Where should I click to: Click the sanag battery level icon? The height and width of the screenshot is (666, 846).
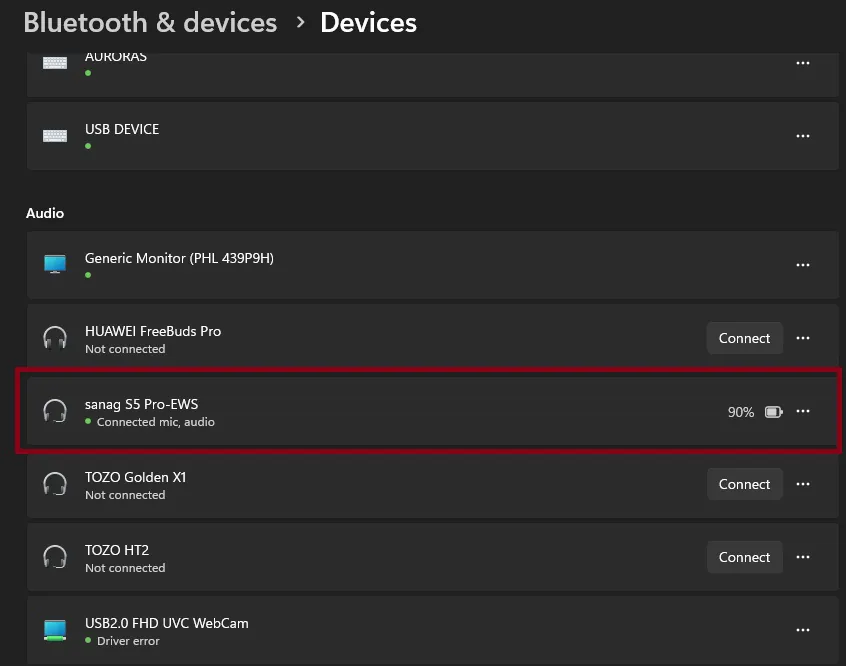click(x=774, y=412)
